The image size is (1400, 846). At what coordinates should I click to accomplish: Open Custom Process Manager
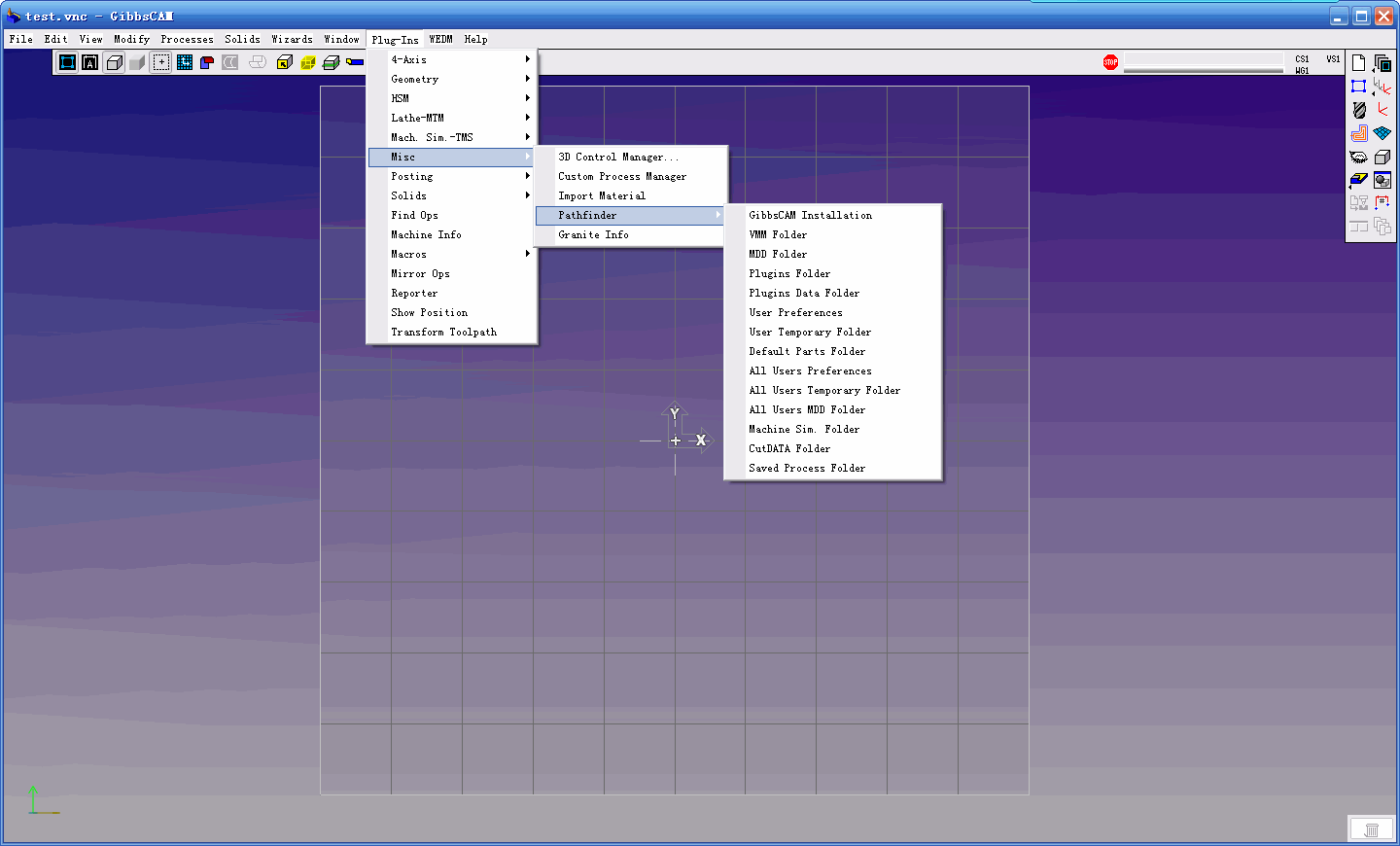coord(631,176)
